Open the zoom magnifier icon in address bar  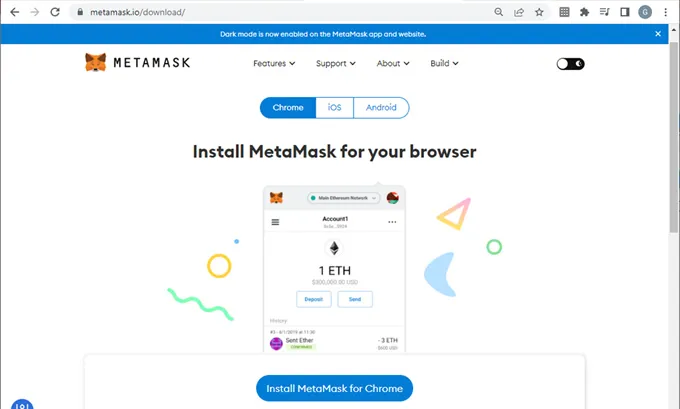[x=499, y=12]
